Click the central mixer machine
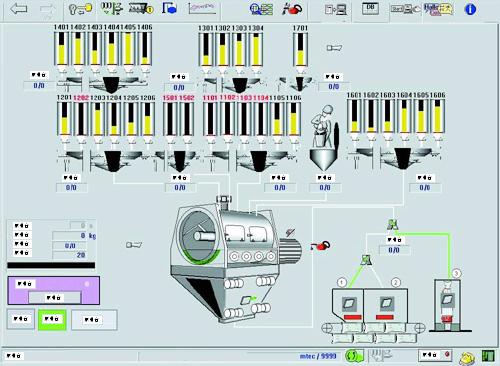Screen dimensions: 500x366 click(235, 257)
